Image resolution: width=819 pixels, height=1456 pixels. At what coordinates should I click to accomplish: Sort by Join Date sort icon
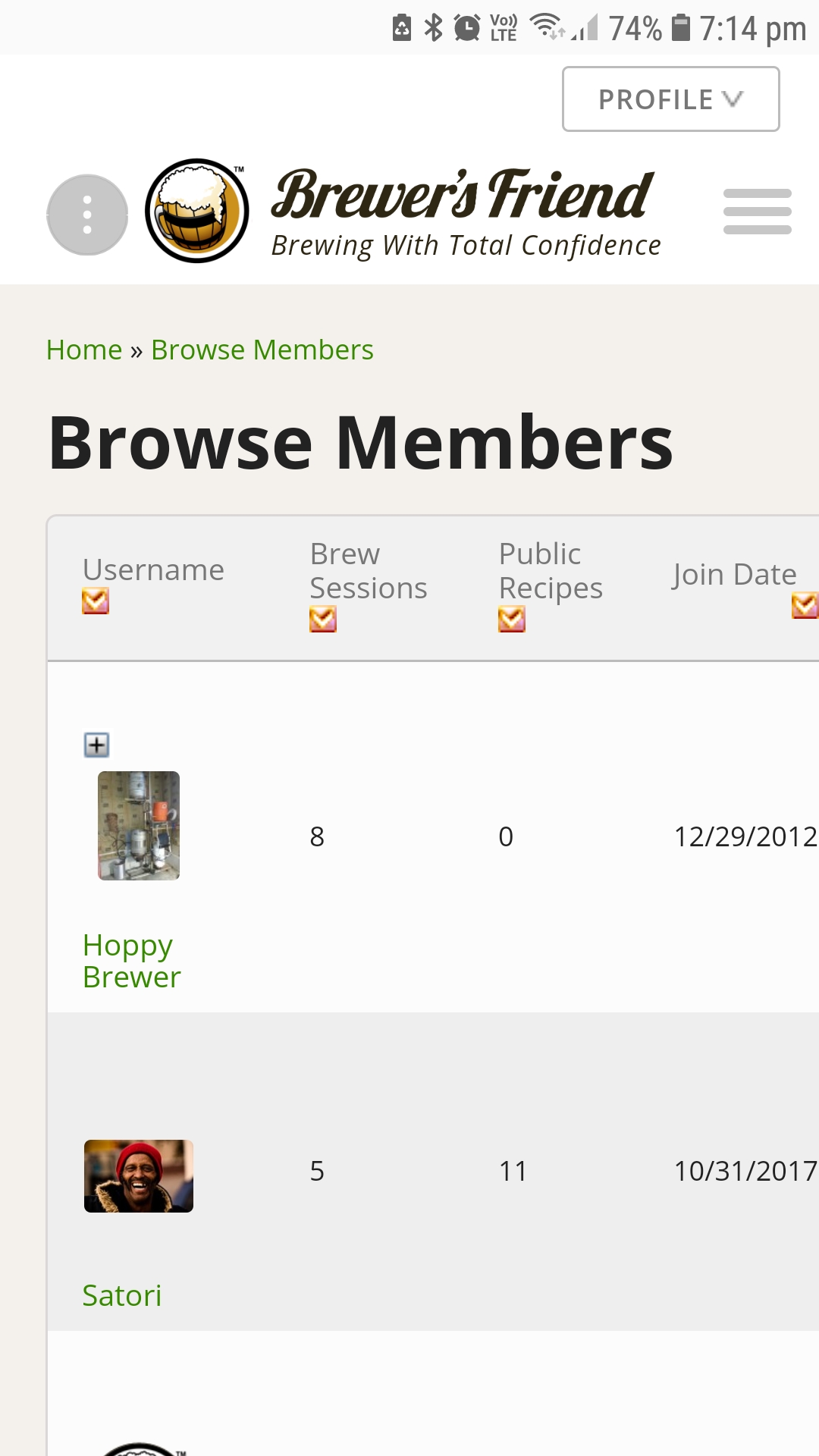point(804,605)
